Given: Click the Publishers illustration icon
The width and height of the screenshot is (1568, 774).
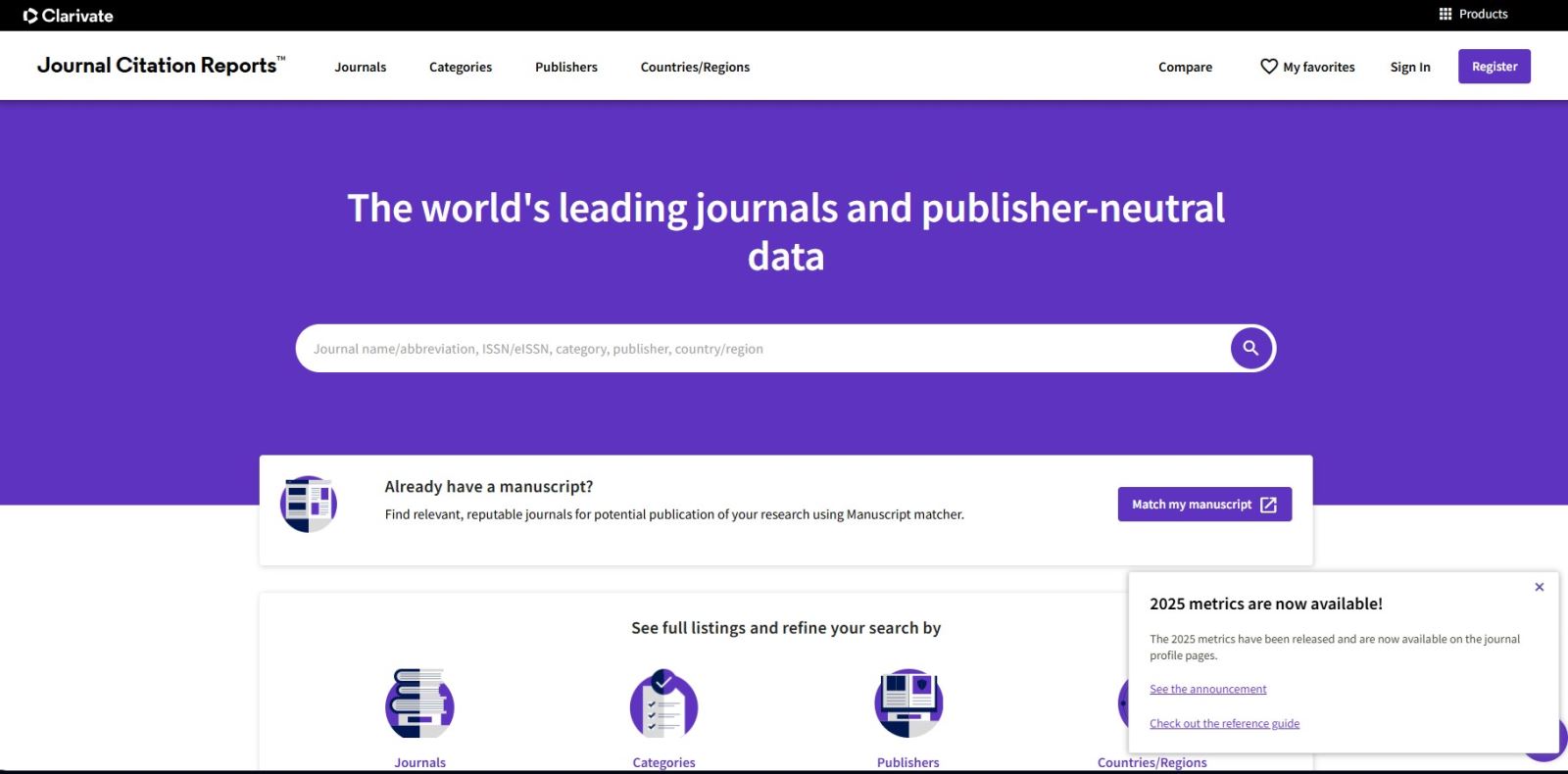Looking at the screenshot, I should [908, 703].
